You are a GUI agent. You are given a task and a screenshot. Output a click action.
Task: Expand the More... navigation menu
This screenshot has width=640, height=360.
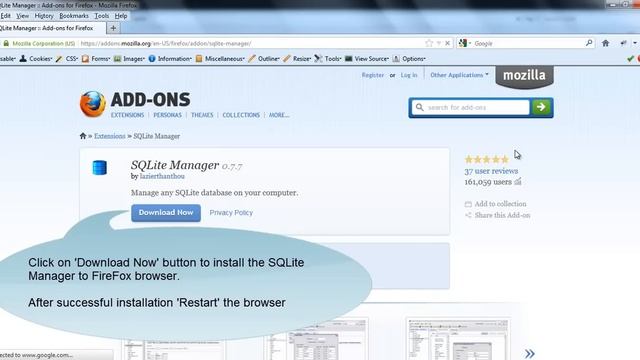click(x=279, y=115)
